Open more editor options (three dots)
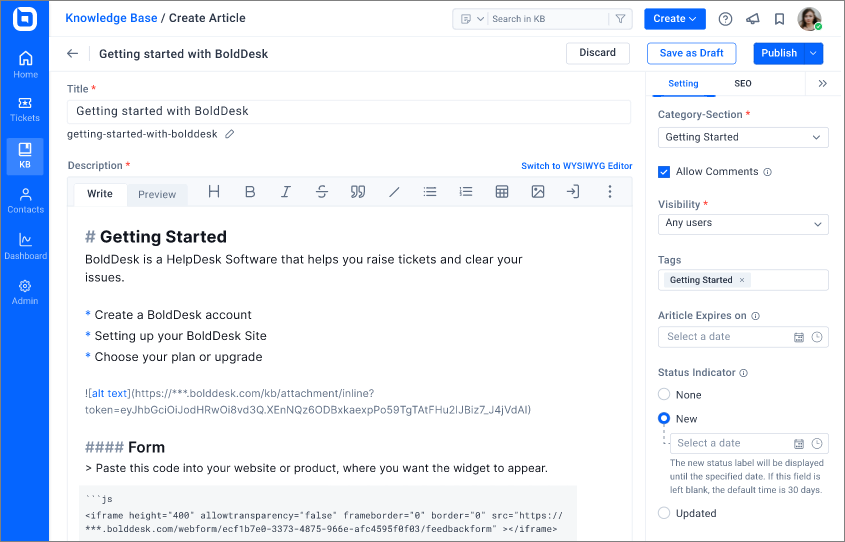845x542 pixels. 609,192
